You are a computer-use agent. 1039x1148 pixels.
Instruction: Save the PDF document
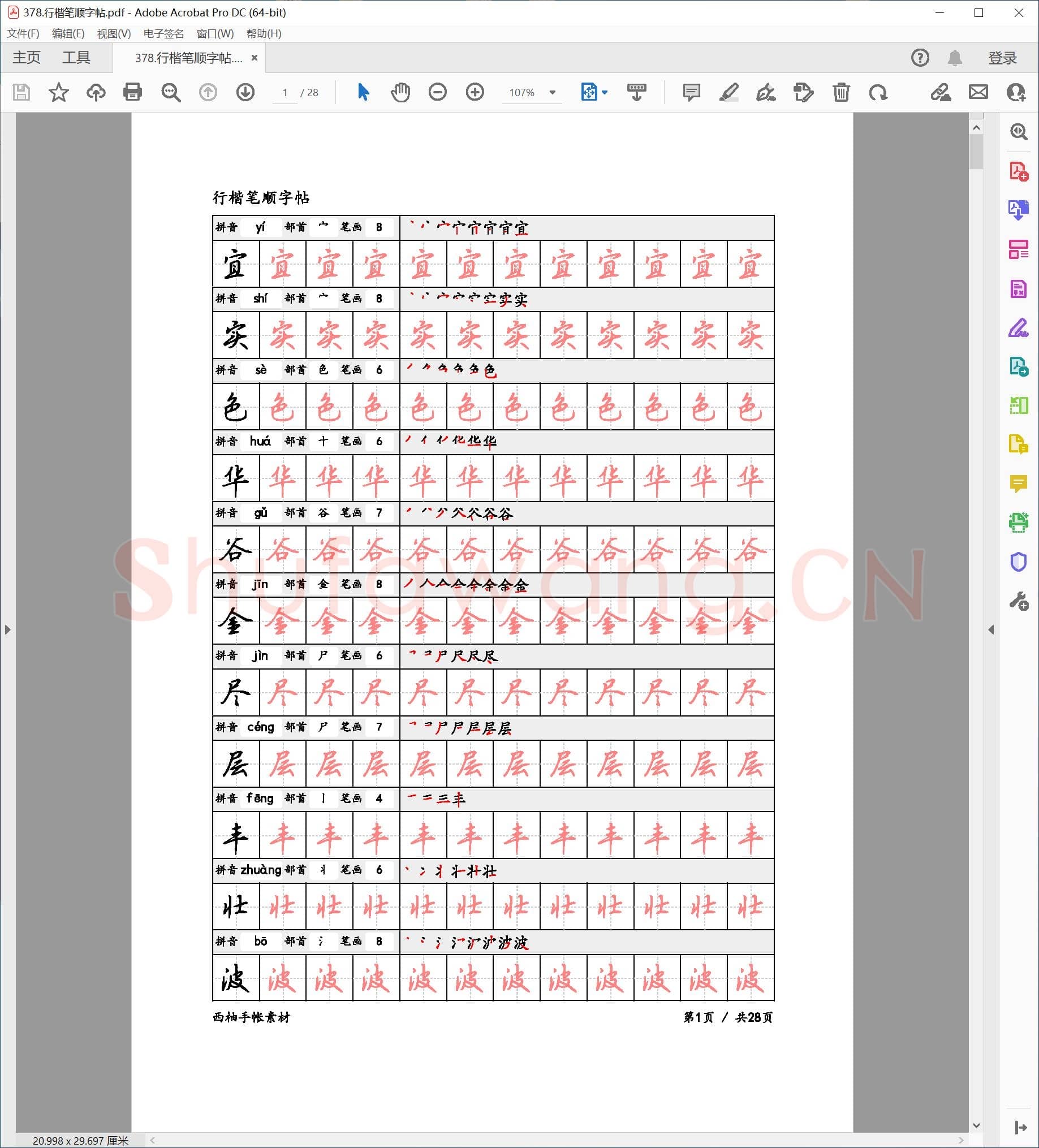coord(21,92)
